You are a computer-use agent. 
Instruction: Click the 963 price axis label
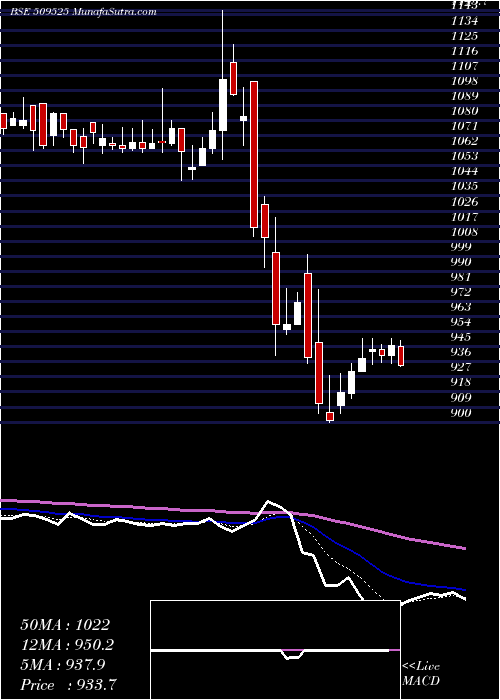pyautogui.click(x=462, y=307)
